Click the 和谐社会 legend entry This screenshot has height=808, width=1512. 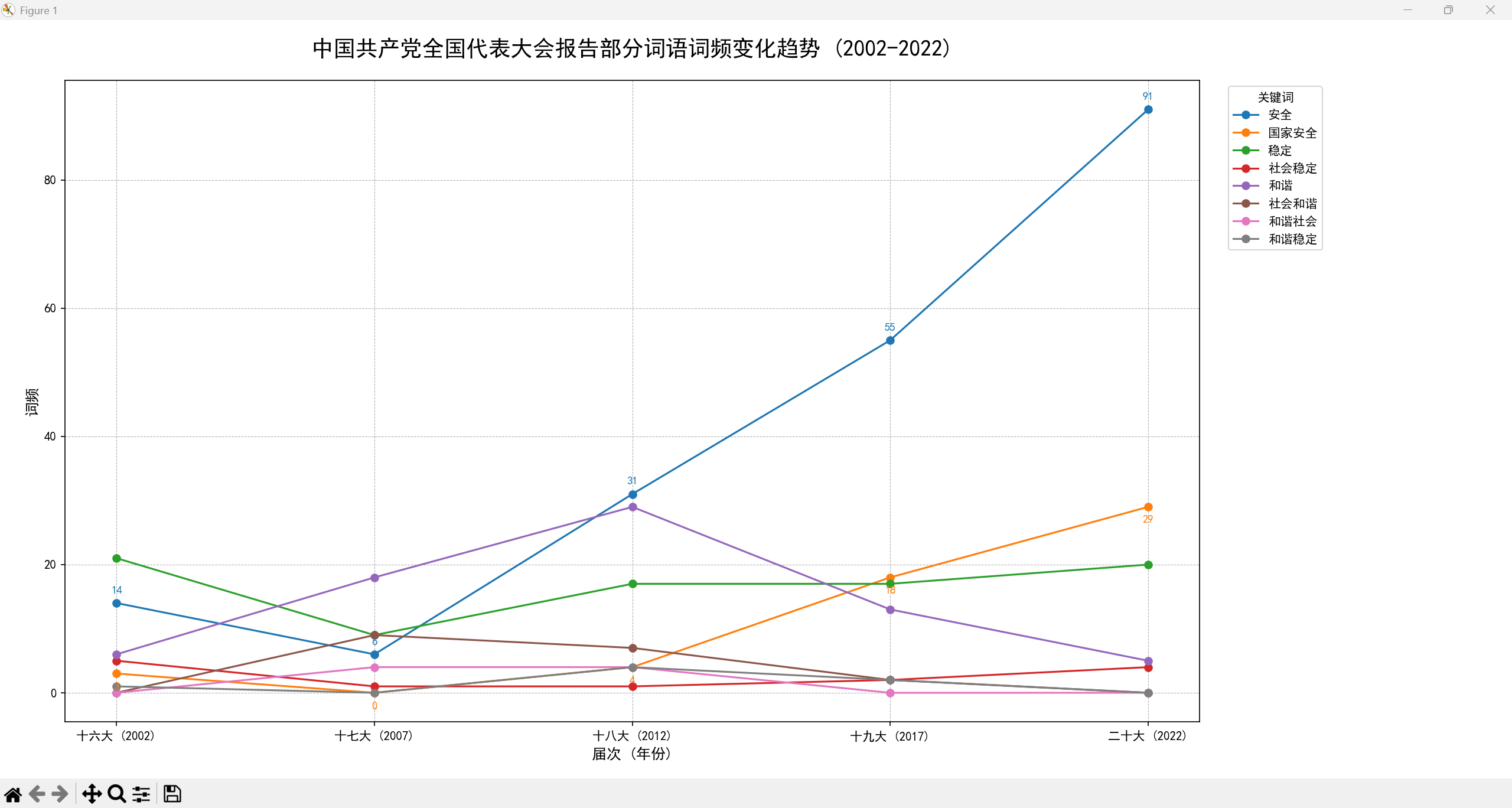[1292, 221]
